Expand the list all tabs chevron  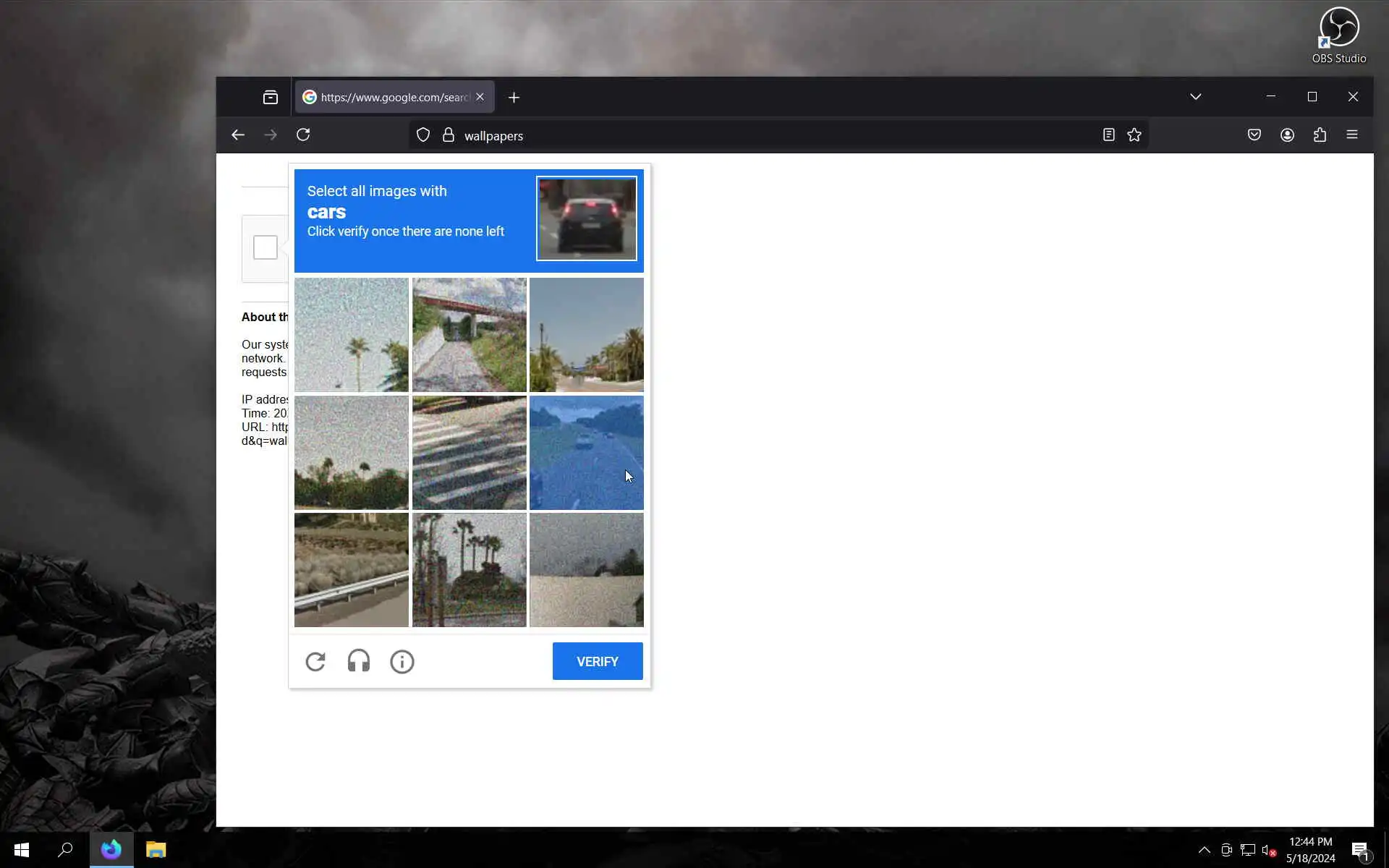1196,97
